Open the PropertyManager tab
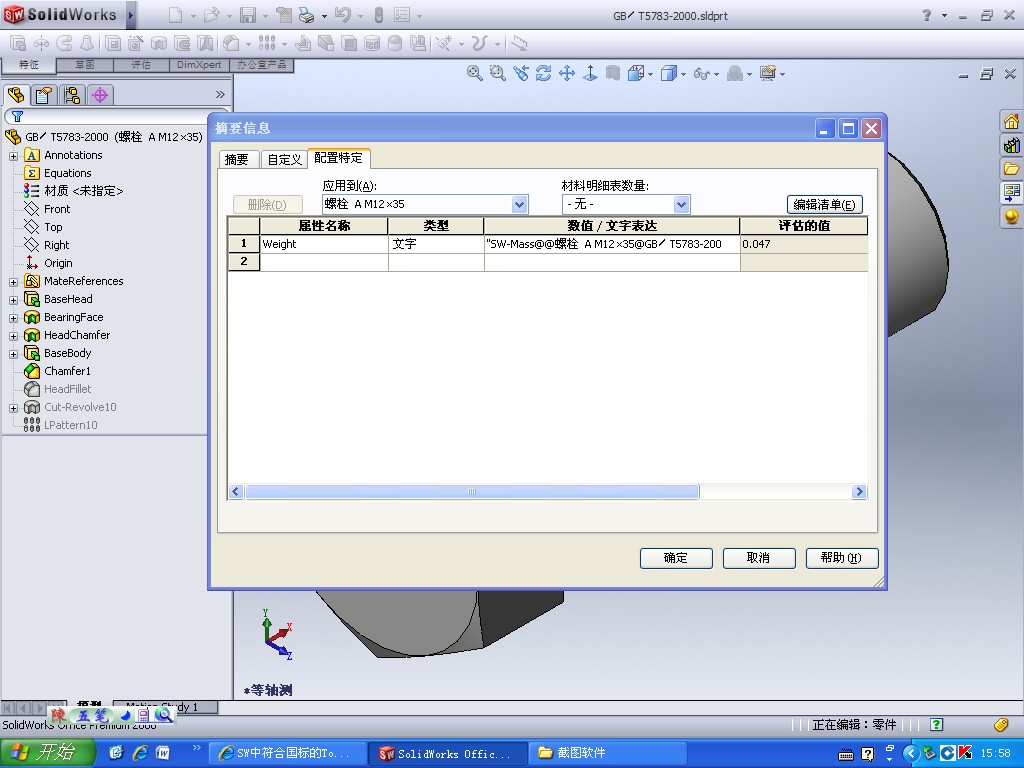The height and width of the screenshot is (768, 1024). [44, 95]
